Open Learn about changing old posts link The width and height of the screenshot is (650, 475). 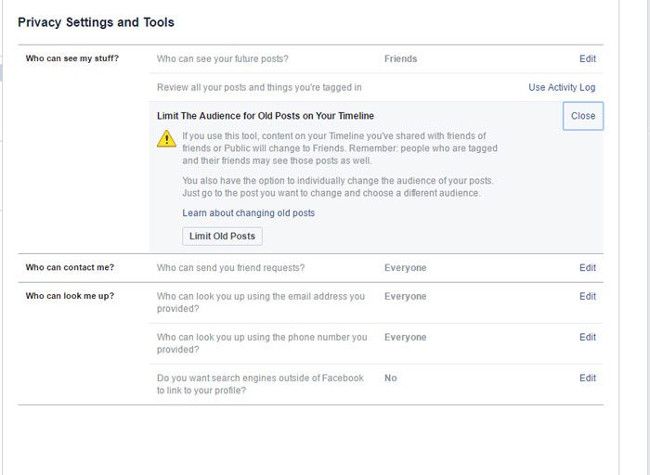[248, 213]
